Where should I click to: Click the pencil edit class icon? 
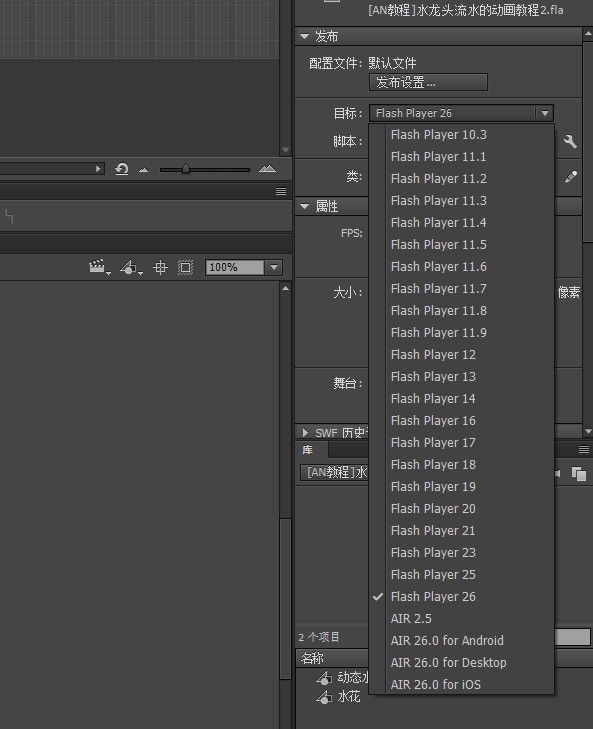(571, 177)
